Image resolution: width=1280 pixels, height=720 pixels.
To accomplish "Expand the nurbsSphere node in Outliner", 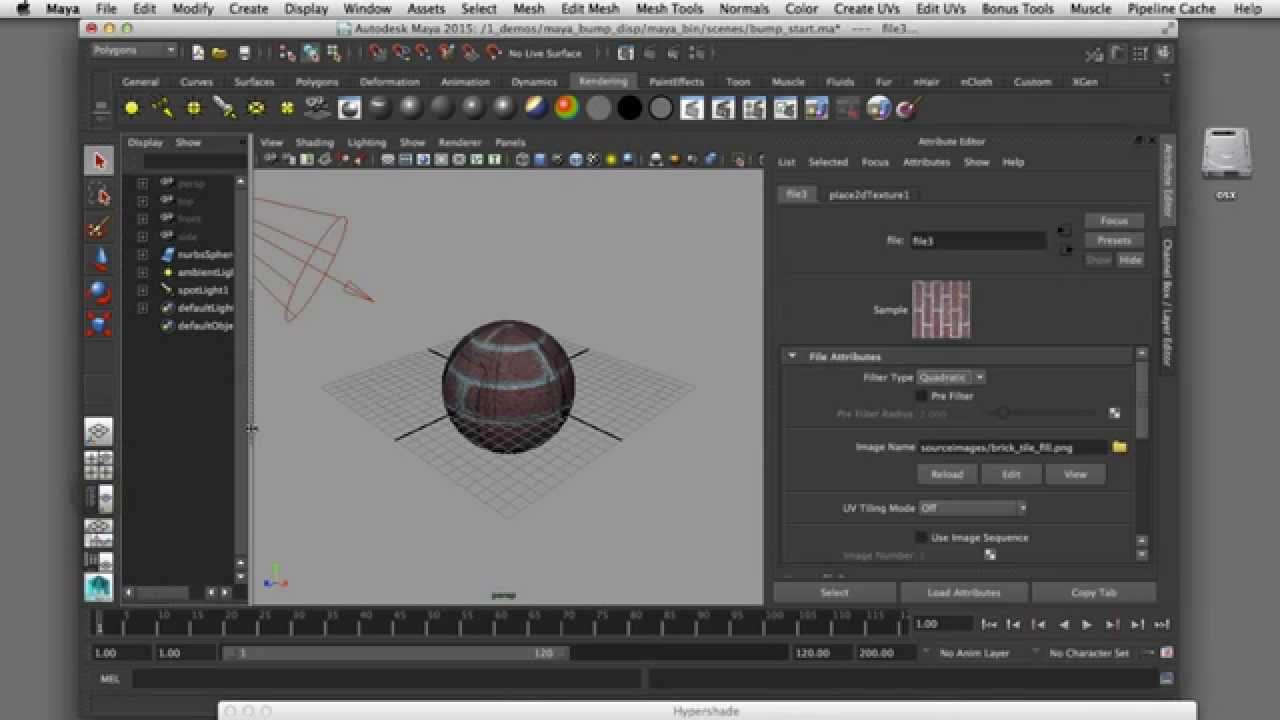I will [x=142, y=254].
